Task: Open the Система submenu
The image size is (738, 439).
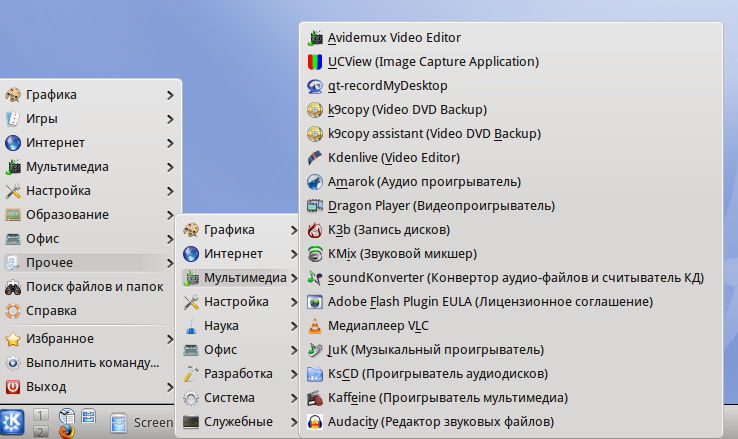Action: 240,398
